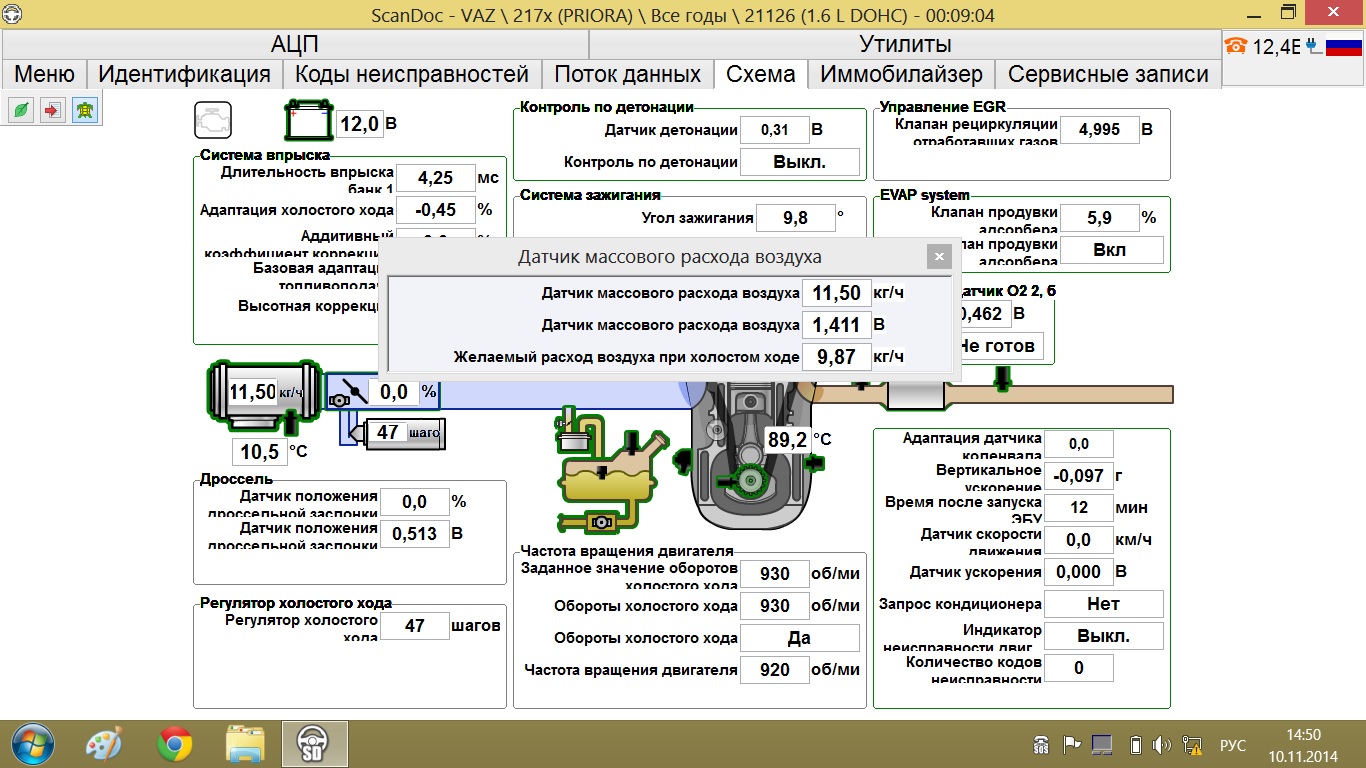The width and height of the screenshot is (1366, 768).
Task: Click the coolant temperature sensor on the engine's right side
Action: click(x=815, y=462)
